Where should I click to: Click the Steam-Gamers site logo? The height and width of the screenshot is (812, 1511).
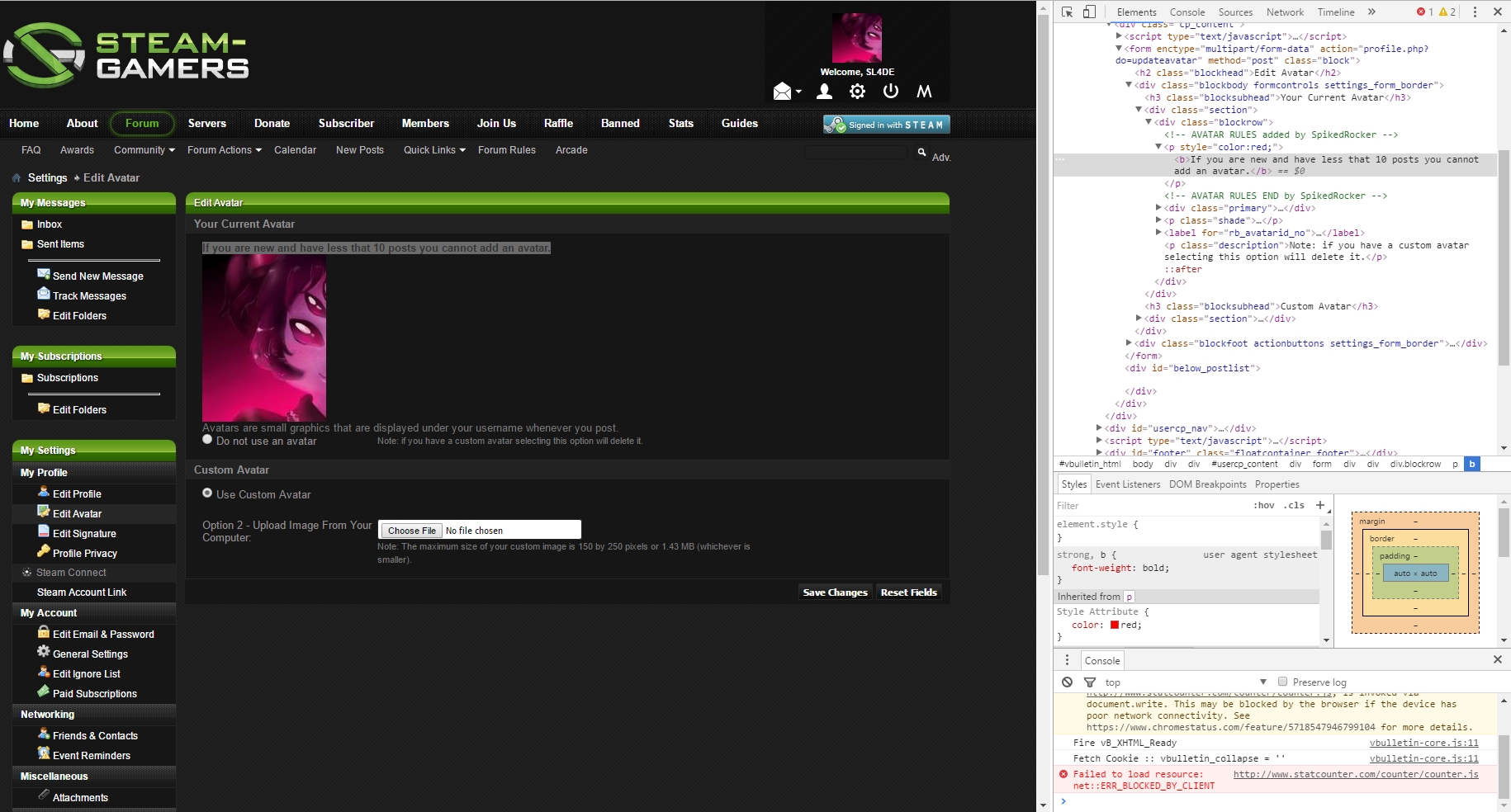point(126,55)
